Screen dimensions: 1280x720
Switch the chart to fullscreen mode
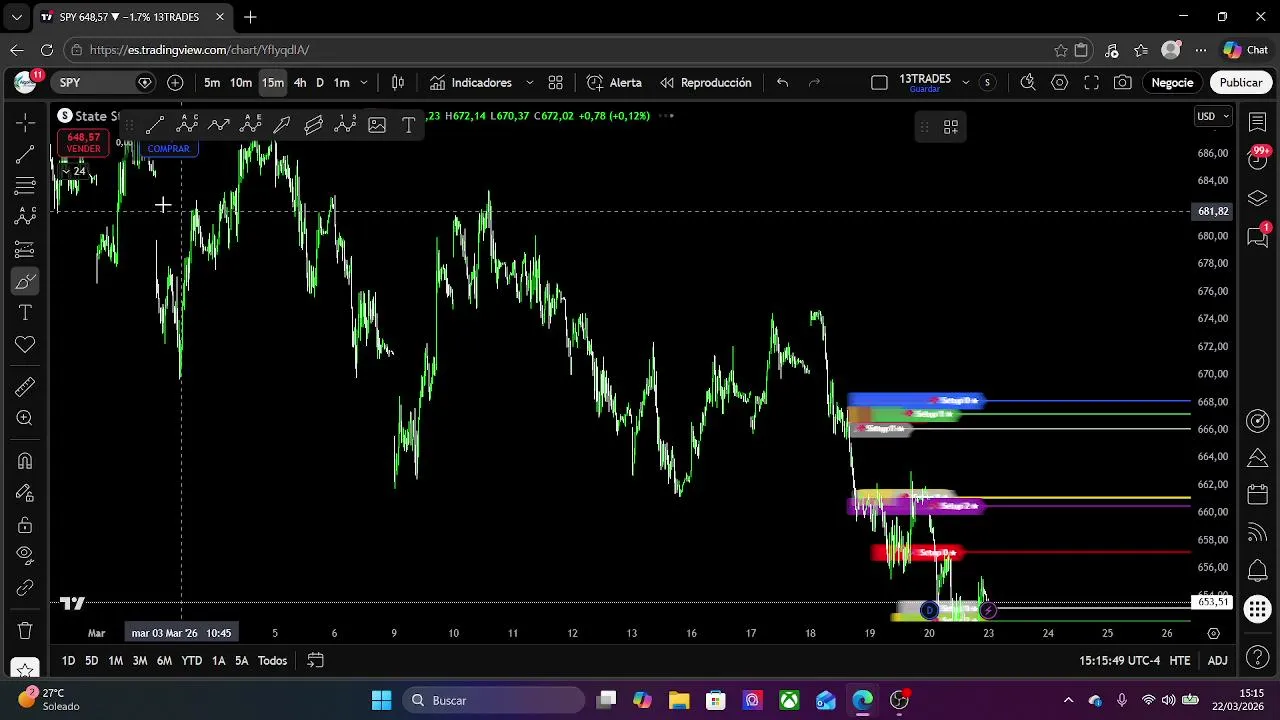click(x=1091, y=83)
